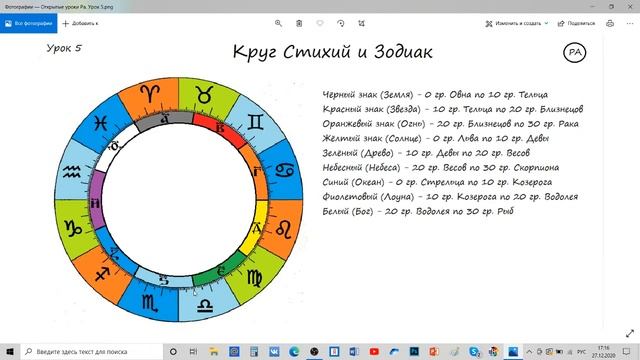640x360 pixels.
Task: Click the line starting 'Красный знак (Звезда)'
Action: coord(453,109)
